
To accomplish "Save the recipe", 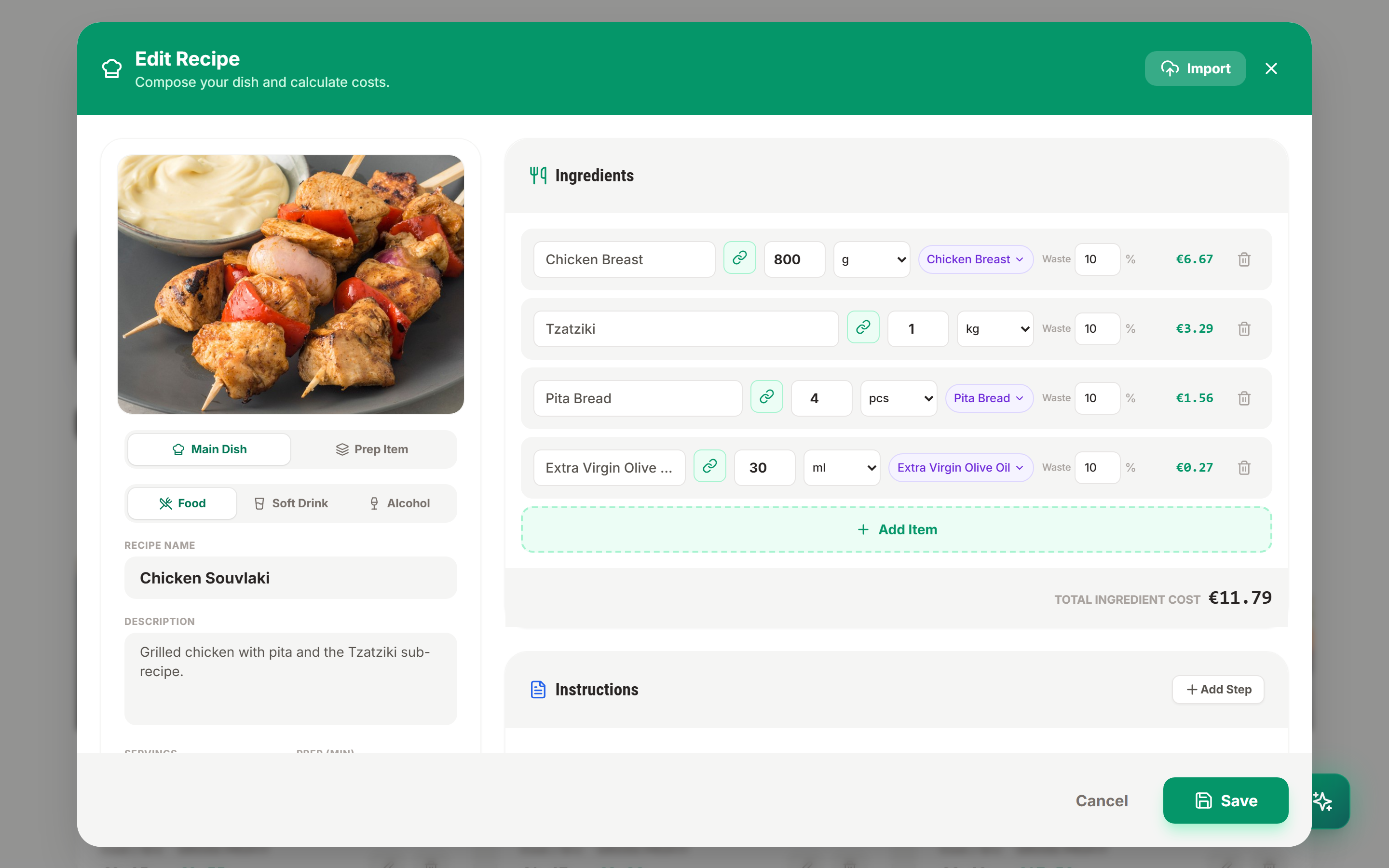I will point(1226,801).
